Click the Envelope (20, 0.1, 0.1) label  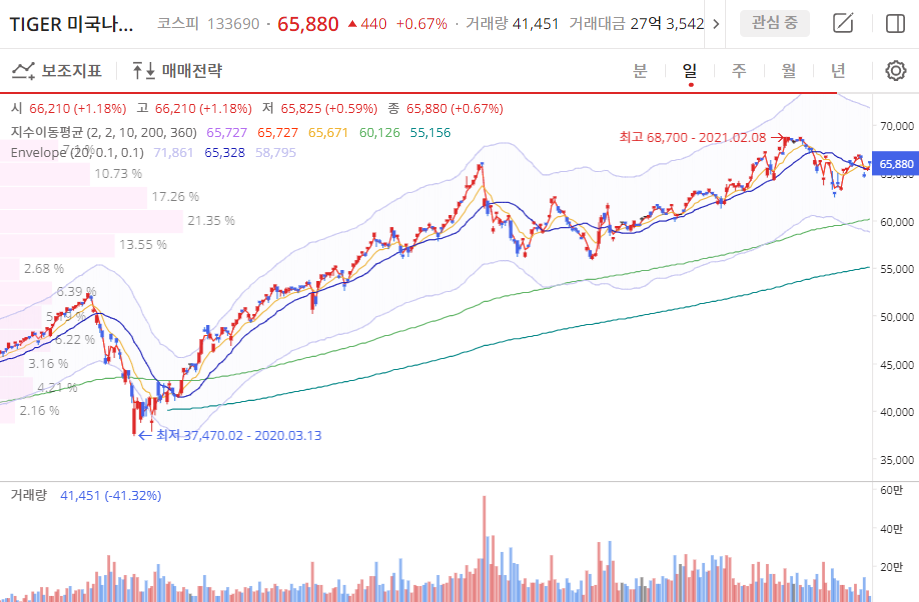tap(77, 152)
